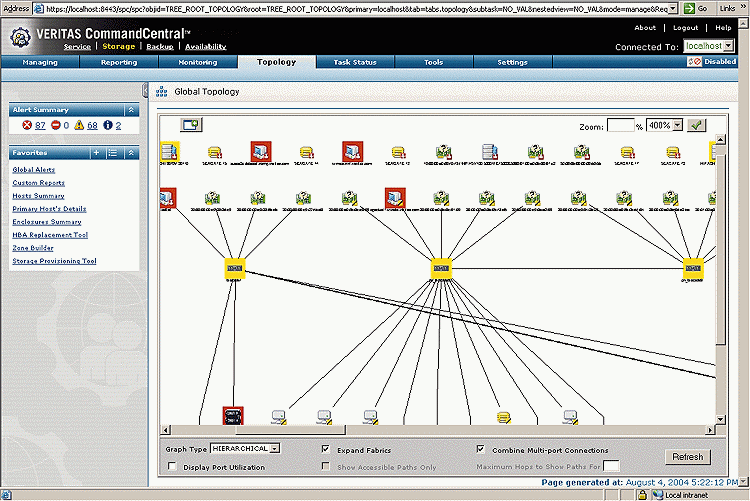Click the graph scroll-up arrow

click(720, 140)
